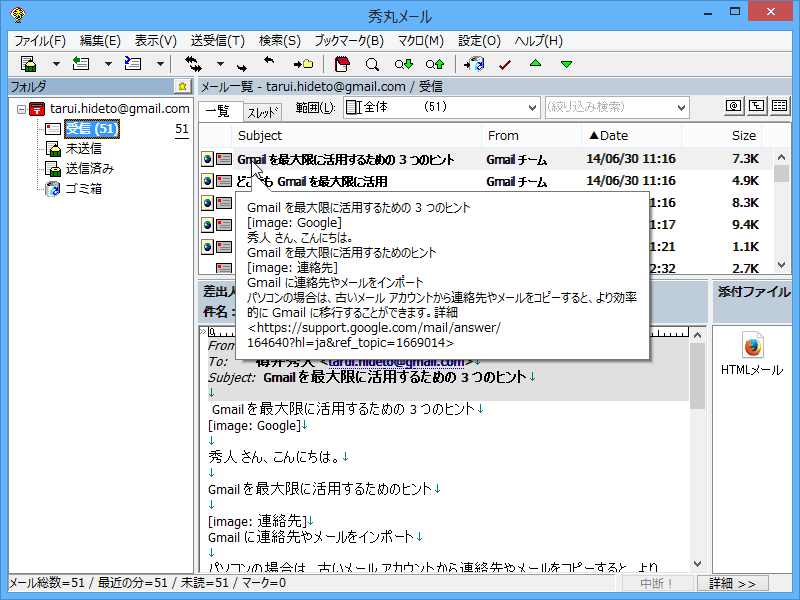
Task: Click the receive-only arrow icon
Action: point(269,61)
